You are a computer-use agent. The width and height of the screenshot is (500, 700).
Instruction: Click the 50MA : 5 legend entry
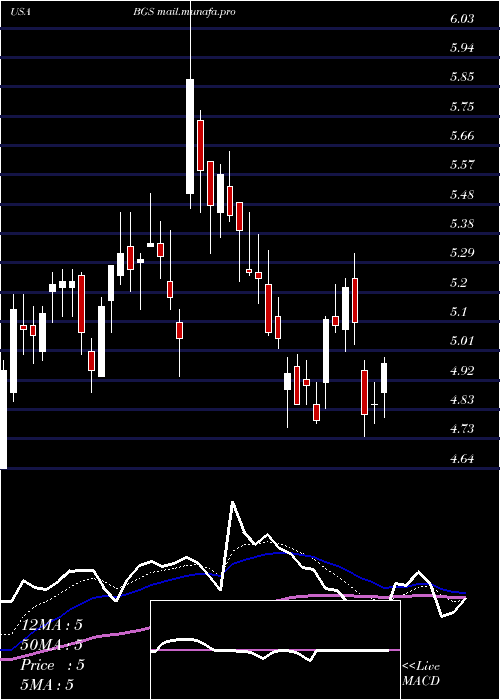52,645
